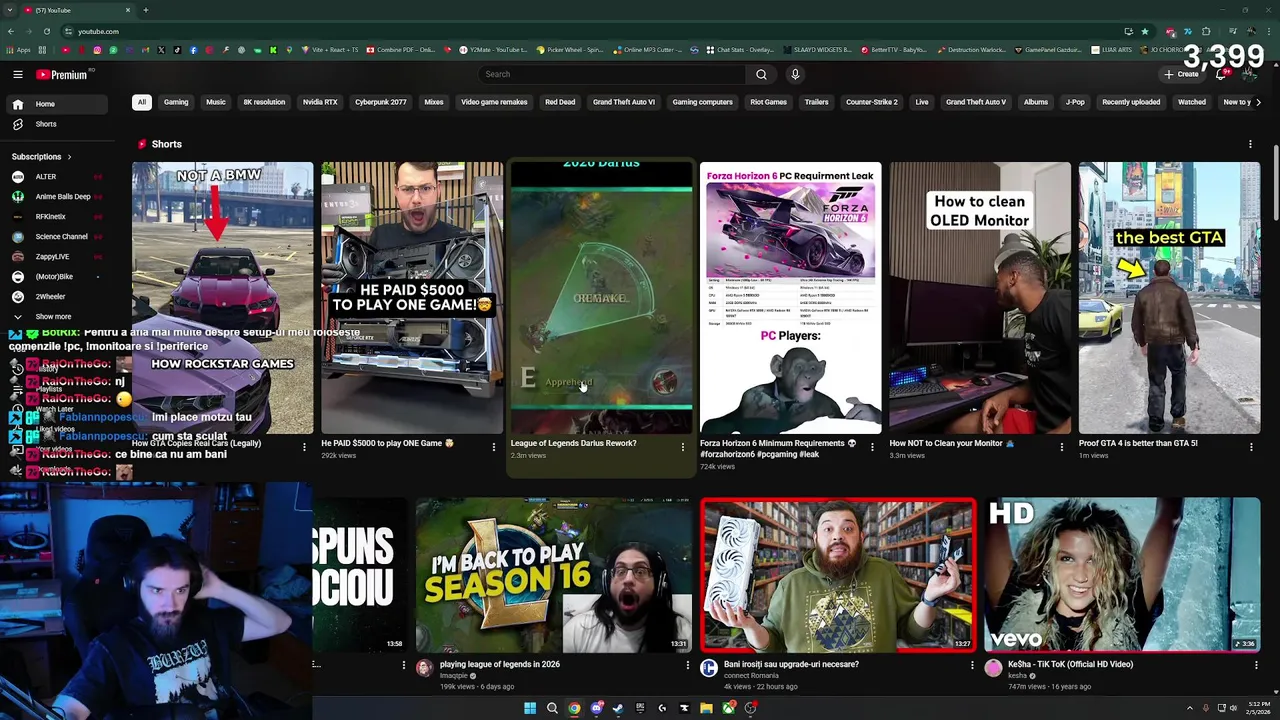
Task: Open 'Proof GTA 4 is better' short
Action: point(1169,297)
